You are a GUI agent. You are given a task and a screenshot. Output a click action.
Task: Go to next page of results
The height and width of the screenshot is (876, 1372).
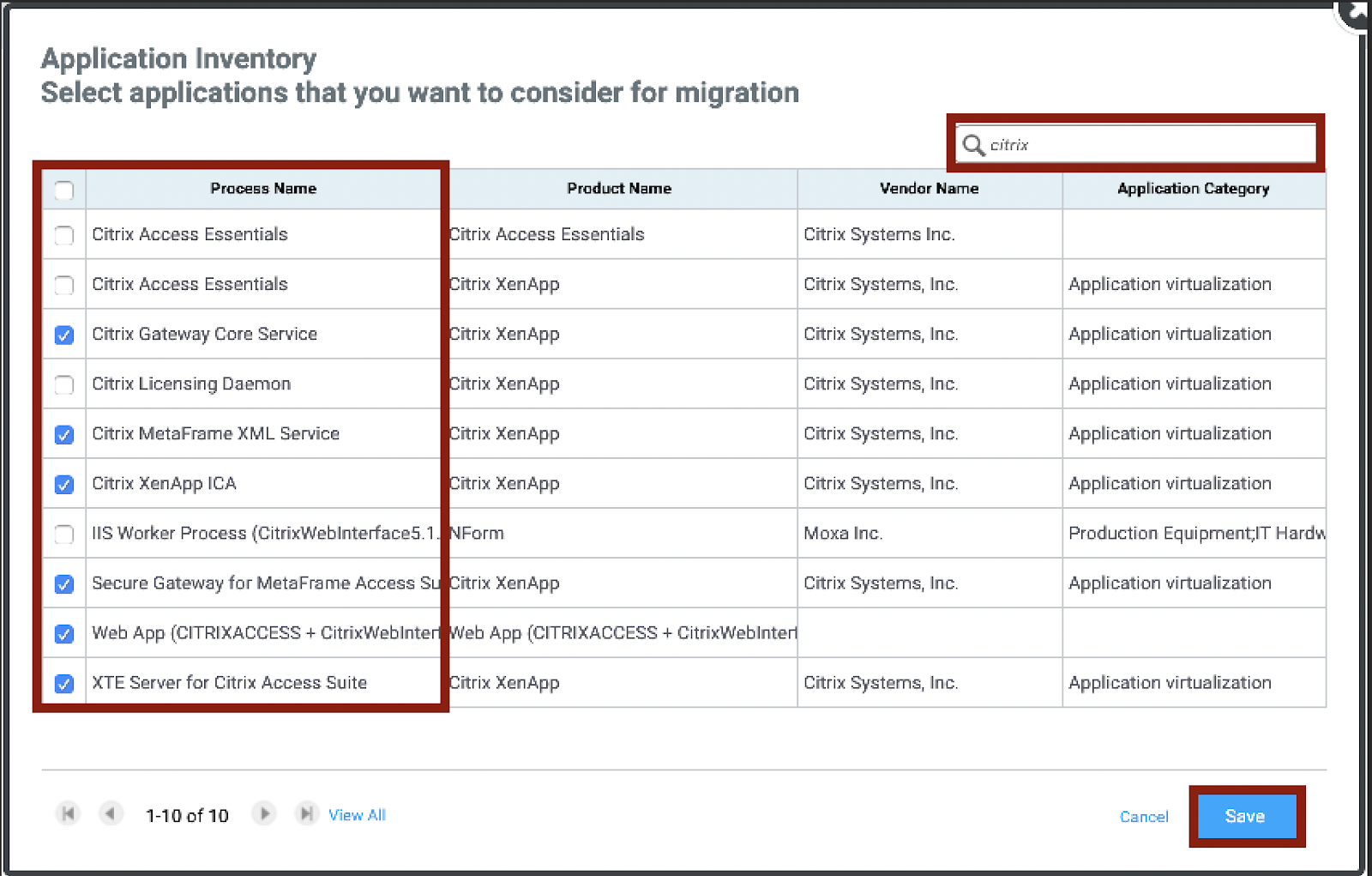[264, 813]
